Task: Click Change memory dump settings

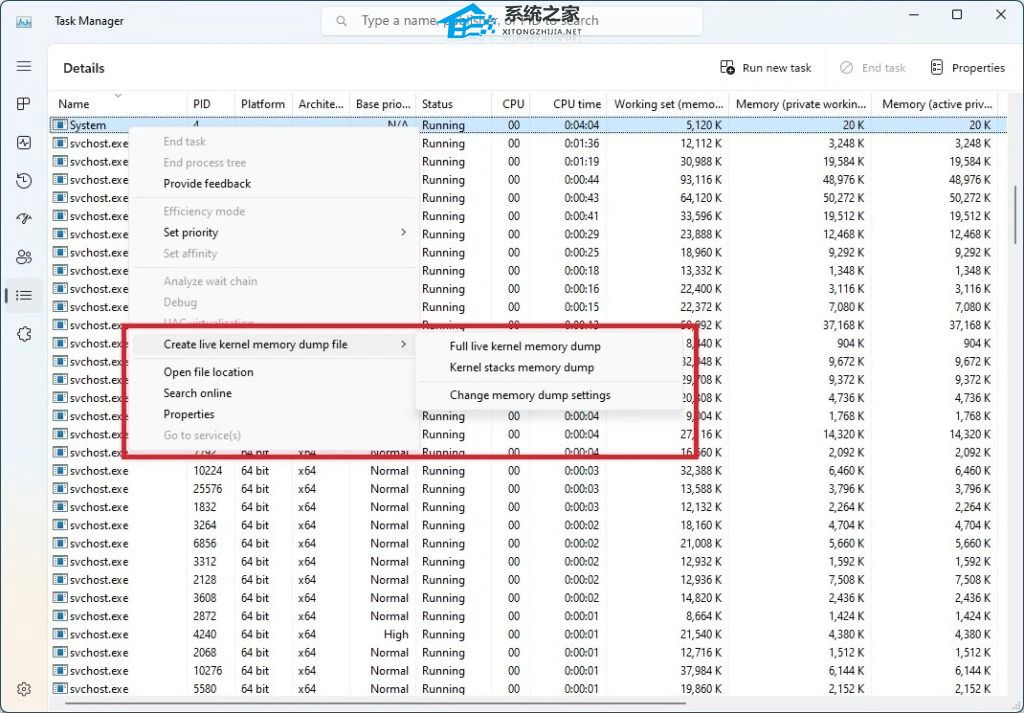Action: [530, 395]
